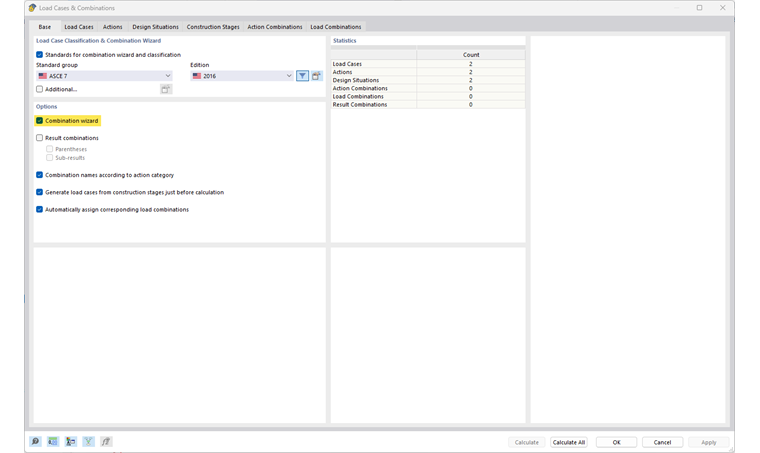This screenshot has width=760, height=453.
Task: Uncheck Automatically assign corresponding load combinations
Action: pyautogui.click(x=40, y=210)
